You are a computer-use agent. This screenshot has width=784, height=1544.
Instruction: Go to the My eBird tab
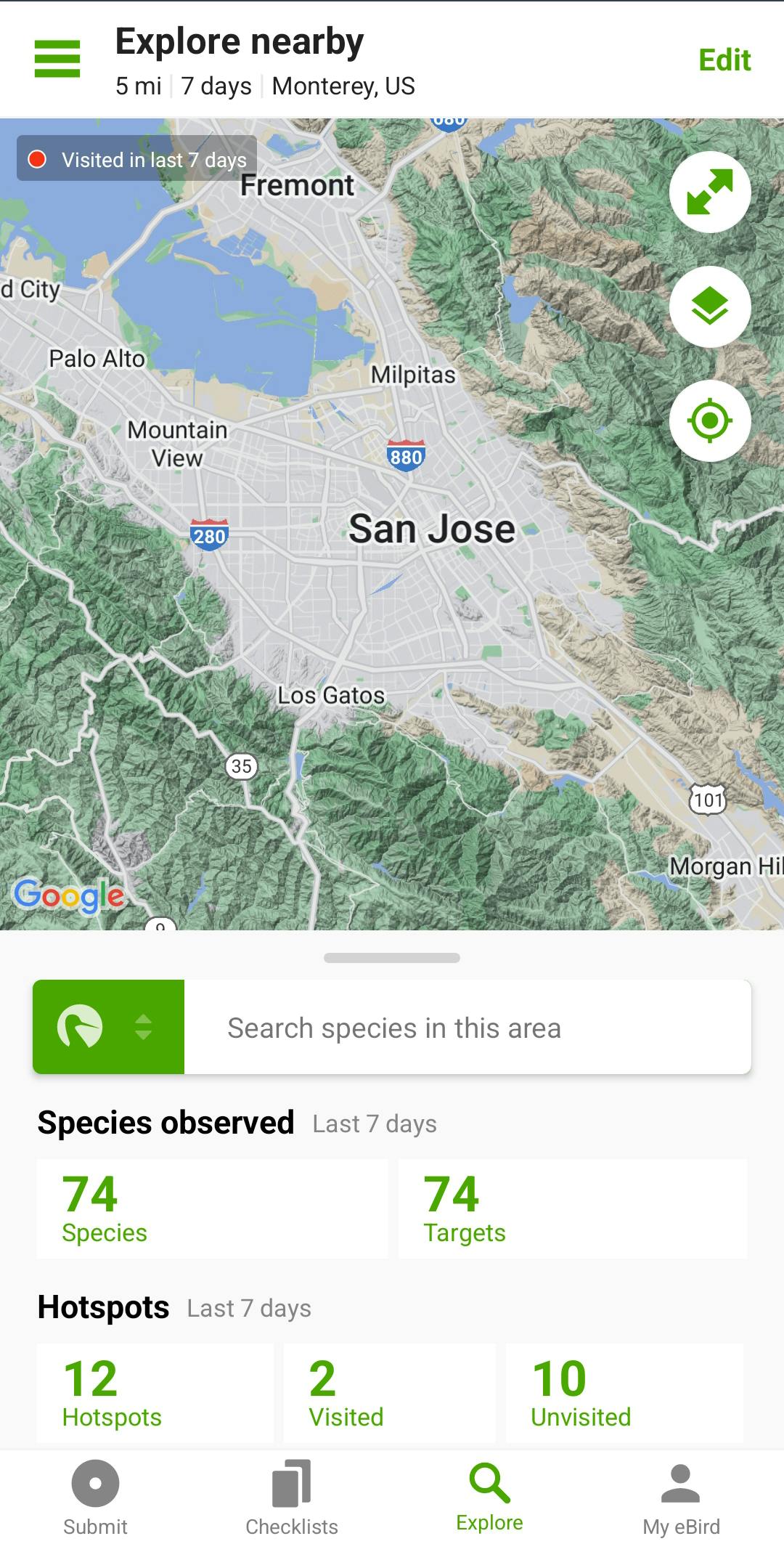tap(680, 1498)
